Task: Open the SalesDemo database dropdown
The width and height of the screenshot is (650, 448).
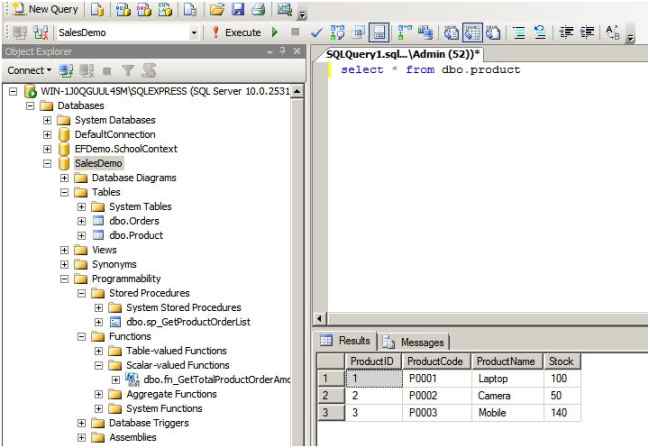Action: click(x=194, y=32)
